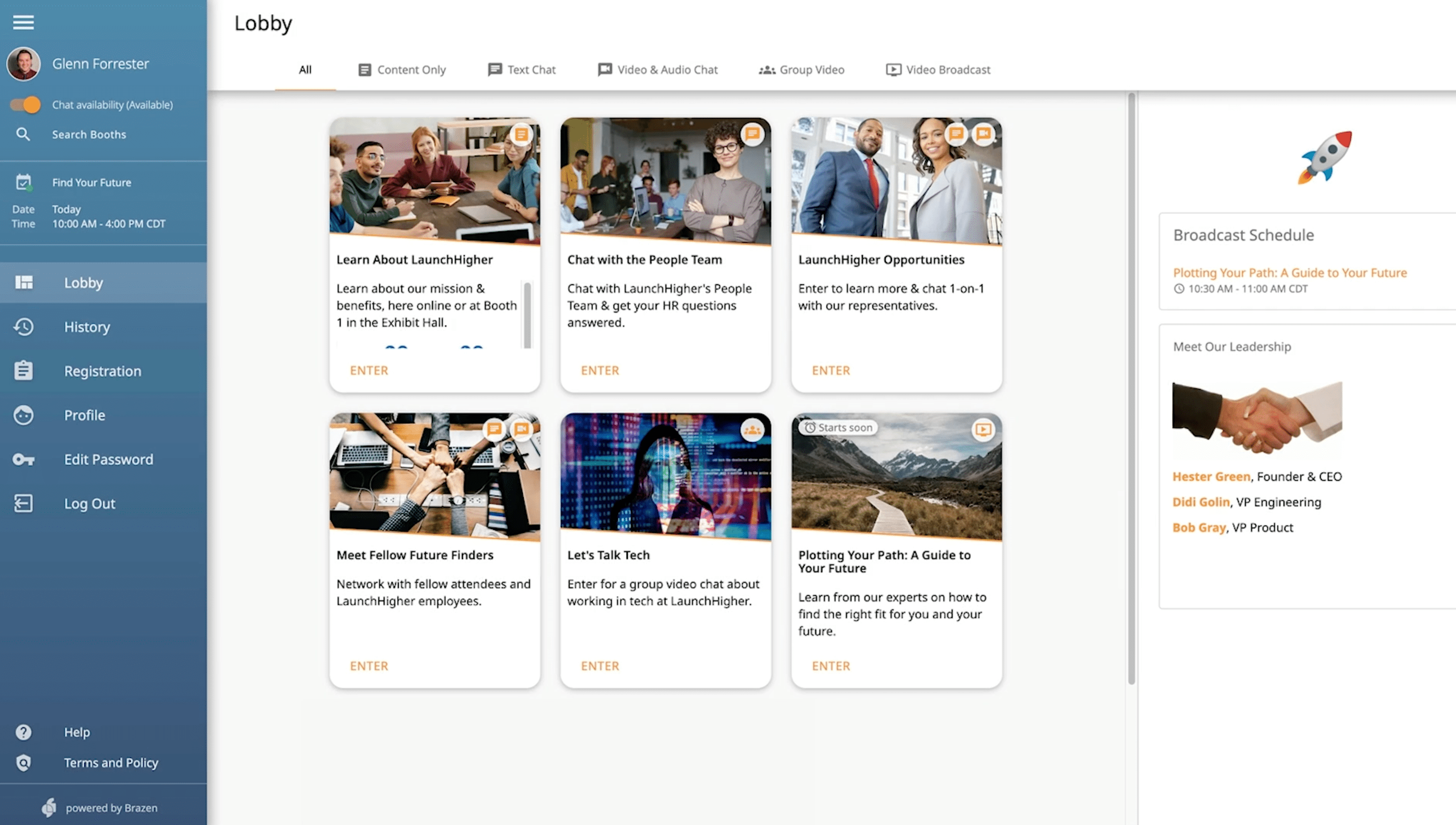1456x825 pixels.
Task: Click the handshake leadership image
Action: pos(1257,418)
